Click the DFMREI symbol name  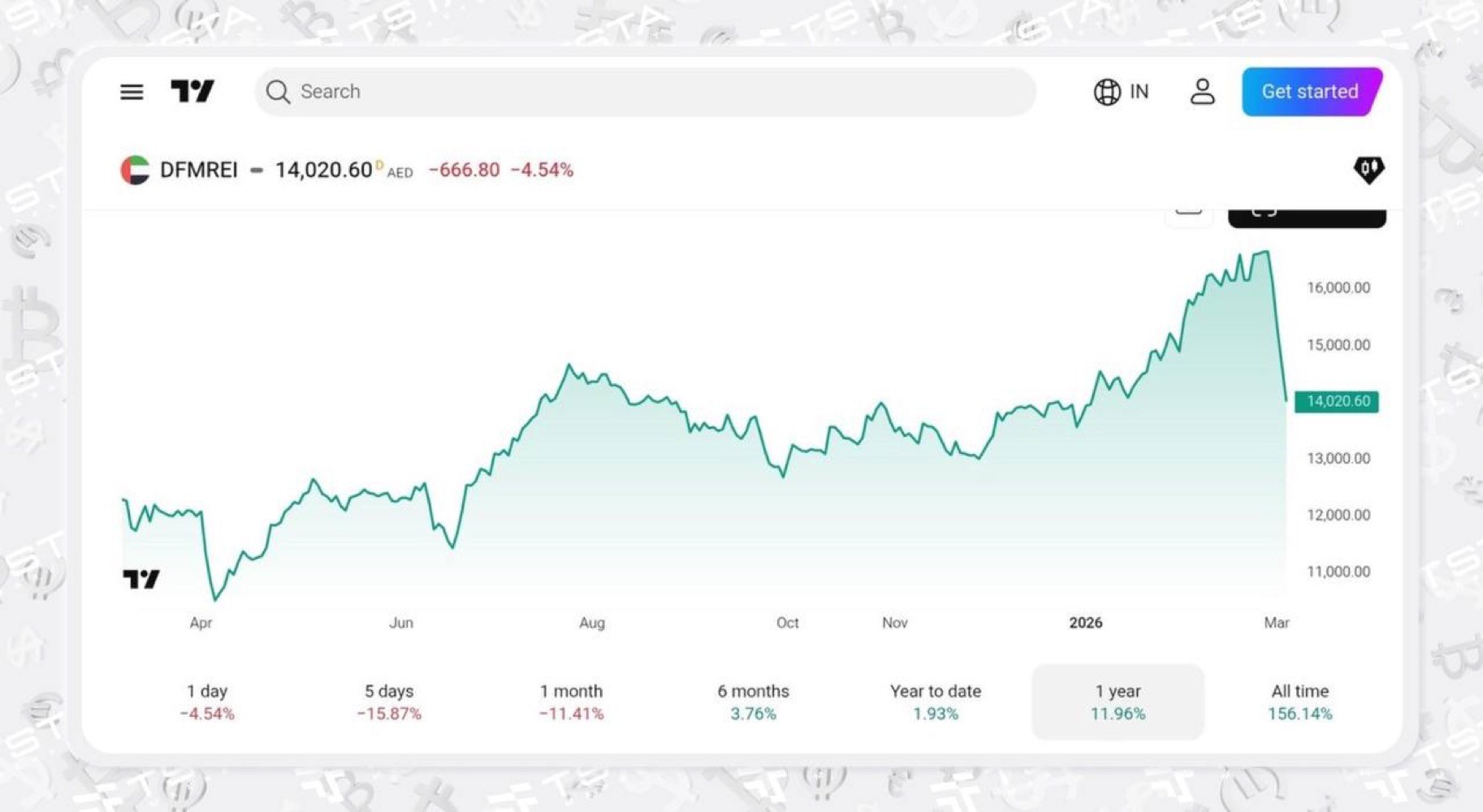tap(199, 170)
